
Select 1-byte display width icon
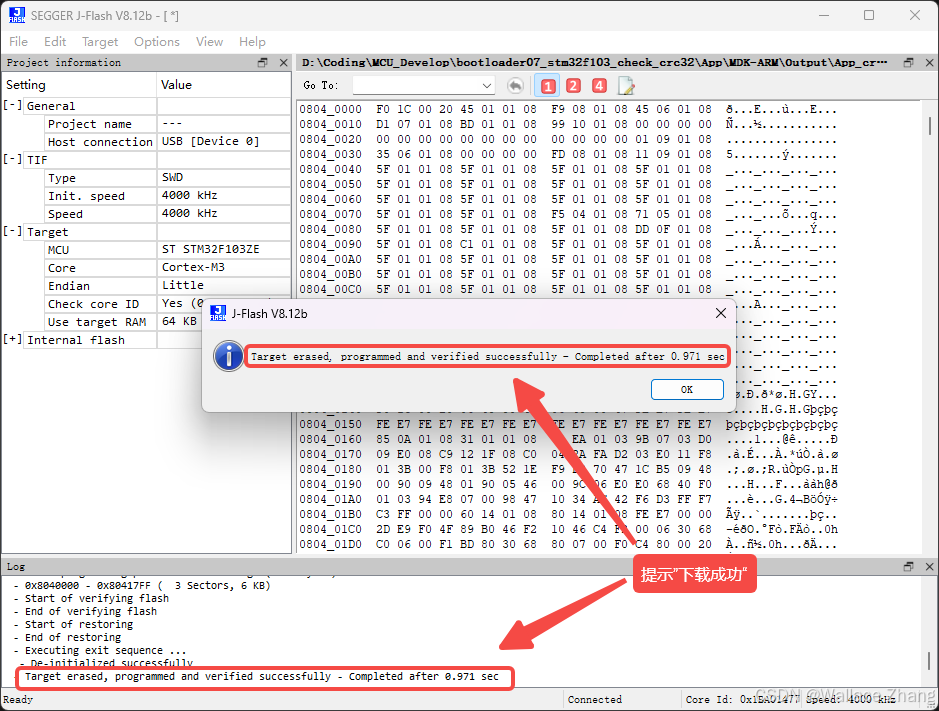[547, 86]
